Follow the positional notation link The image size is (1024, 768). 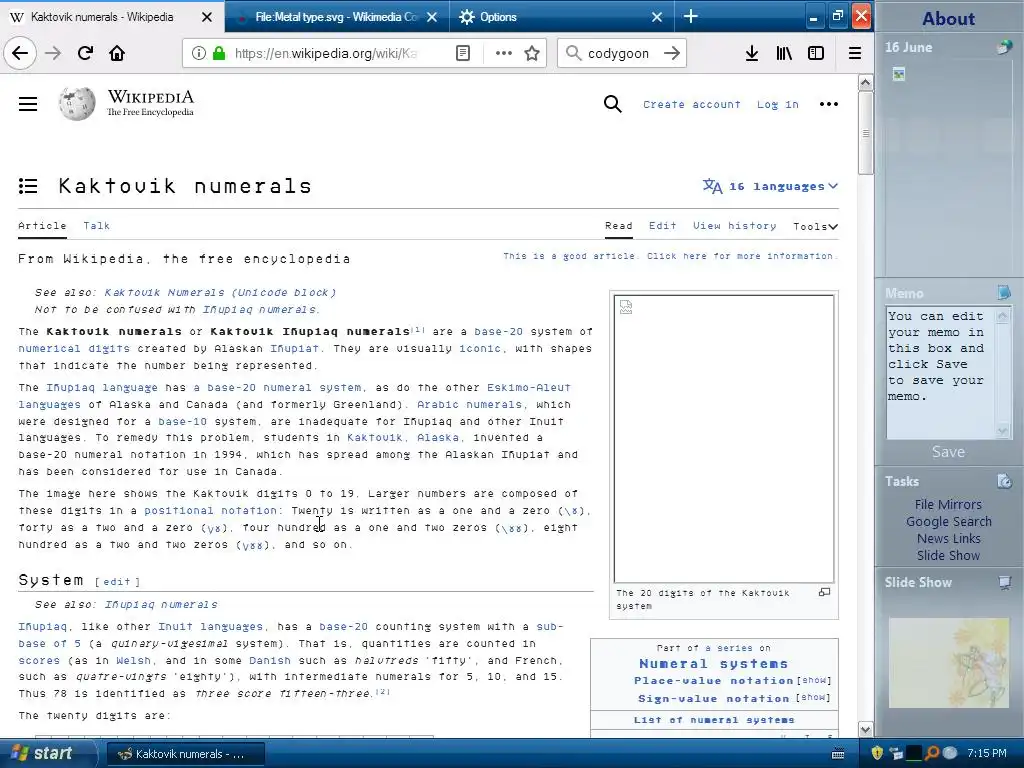click(x=210, y=511)
